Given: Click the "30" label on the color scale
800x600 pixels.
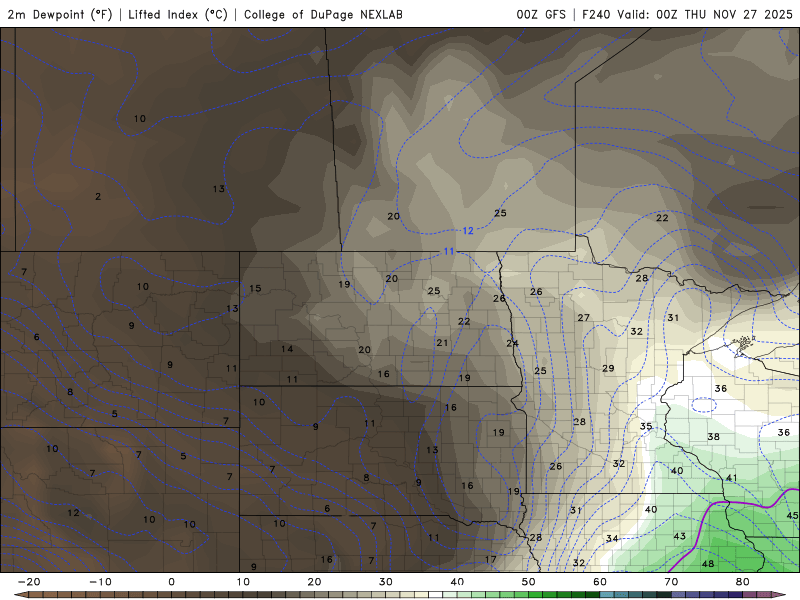Looking at the screenshot, I should pos(386,582).
